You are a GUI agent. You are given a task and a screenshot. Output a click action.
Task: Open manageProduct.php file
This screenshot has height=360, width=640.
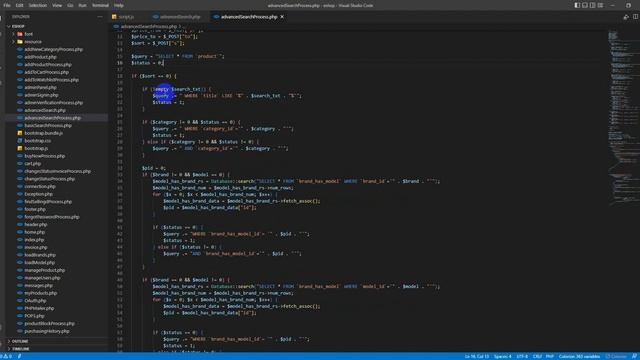(44, 270)
